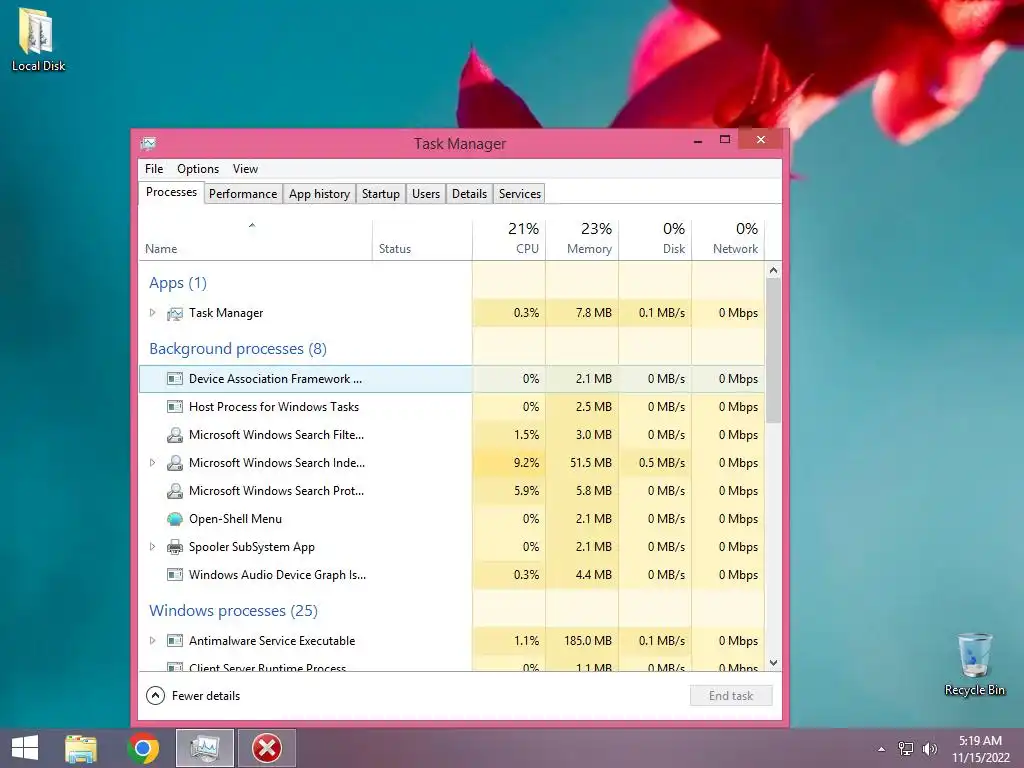Open the Options menu
This screenshot has width=1024, height=768.
click(198, 168)
